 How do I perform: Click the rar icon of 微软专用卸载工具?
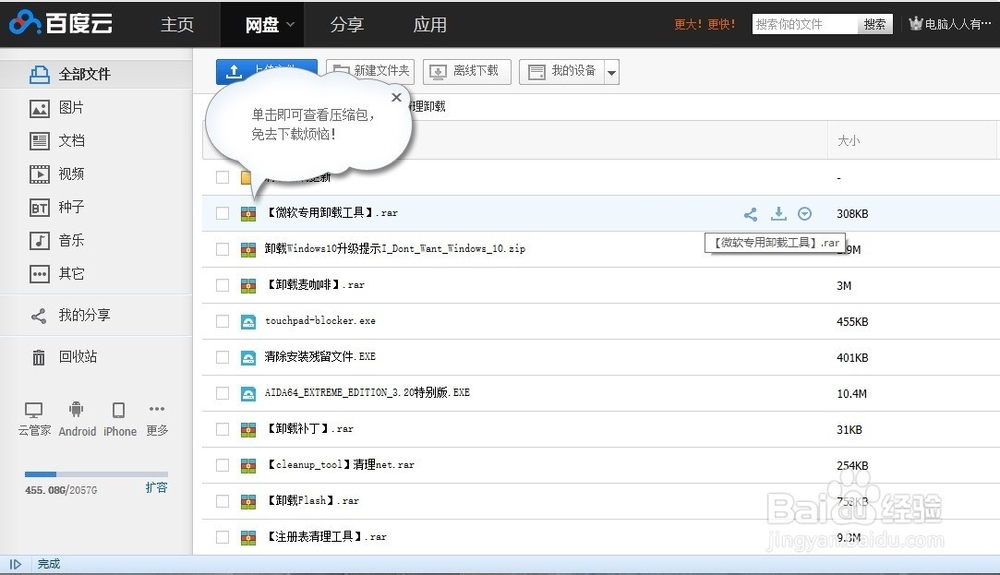pyautogui.click(x=248, y=214)
